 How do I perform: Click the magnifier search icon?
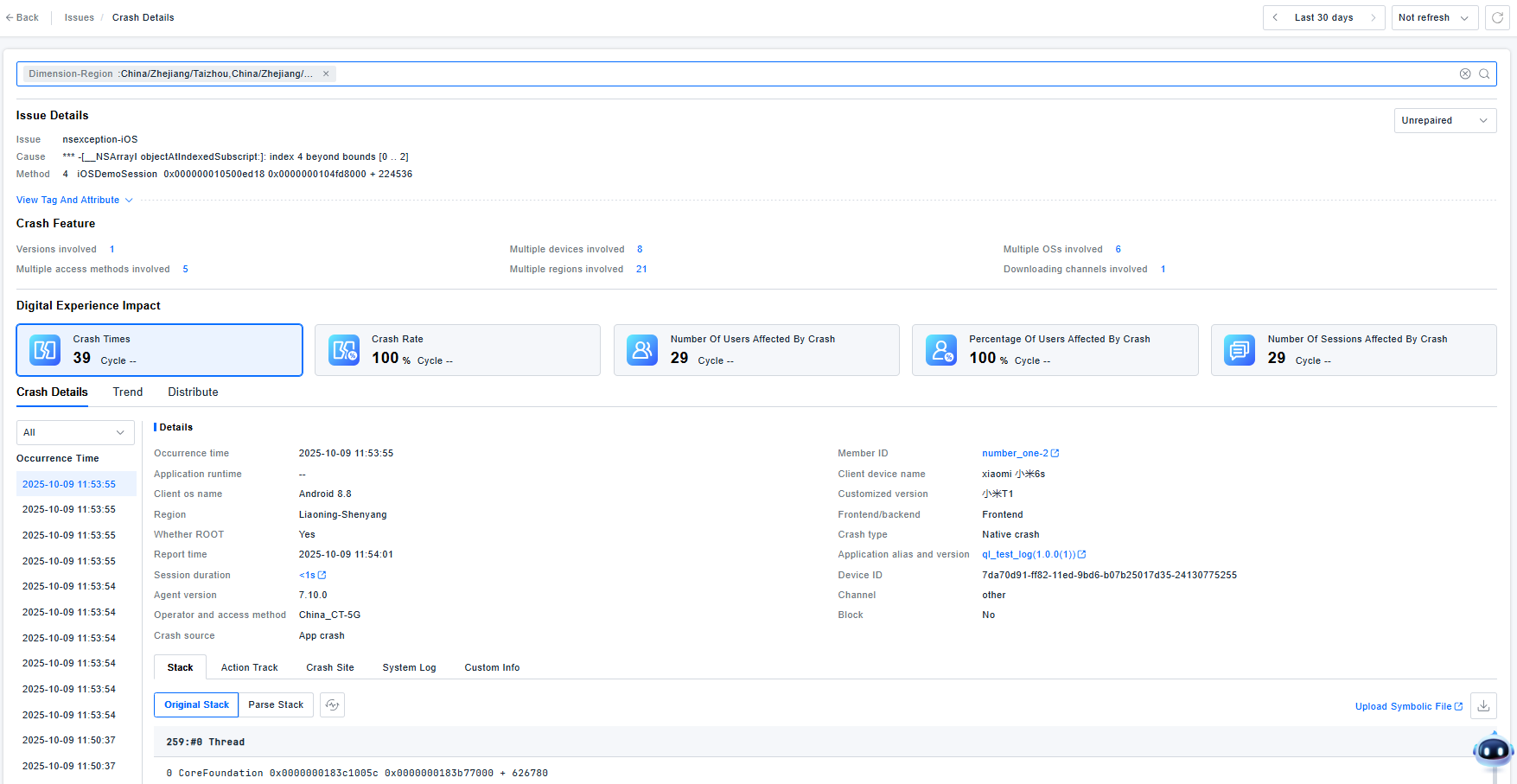pos(1484,74)
